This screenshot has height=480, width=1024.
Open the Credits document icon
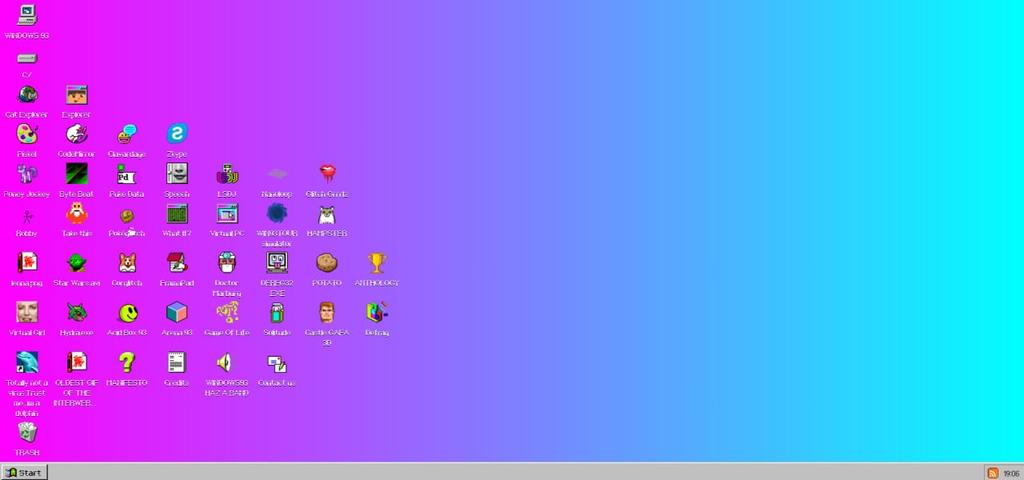pos(176,362)
